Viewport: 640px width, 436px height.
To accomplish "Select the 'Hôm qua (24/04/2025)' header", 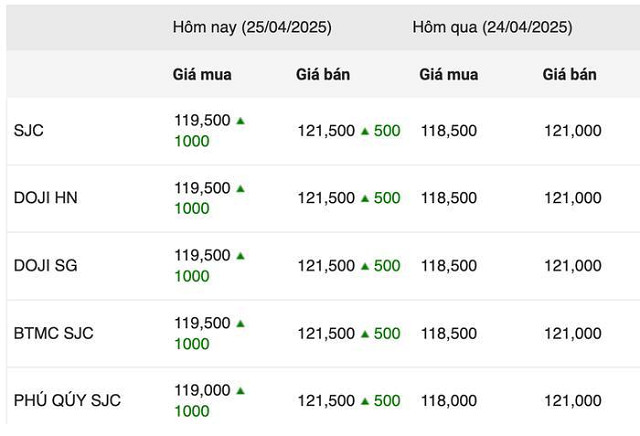I will tap(492, 27).
